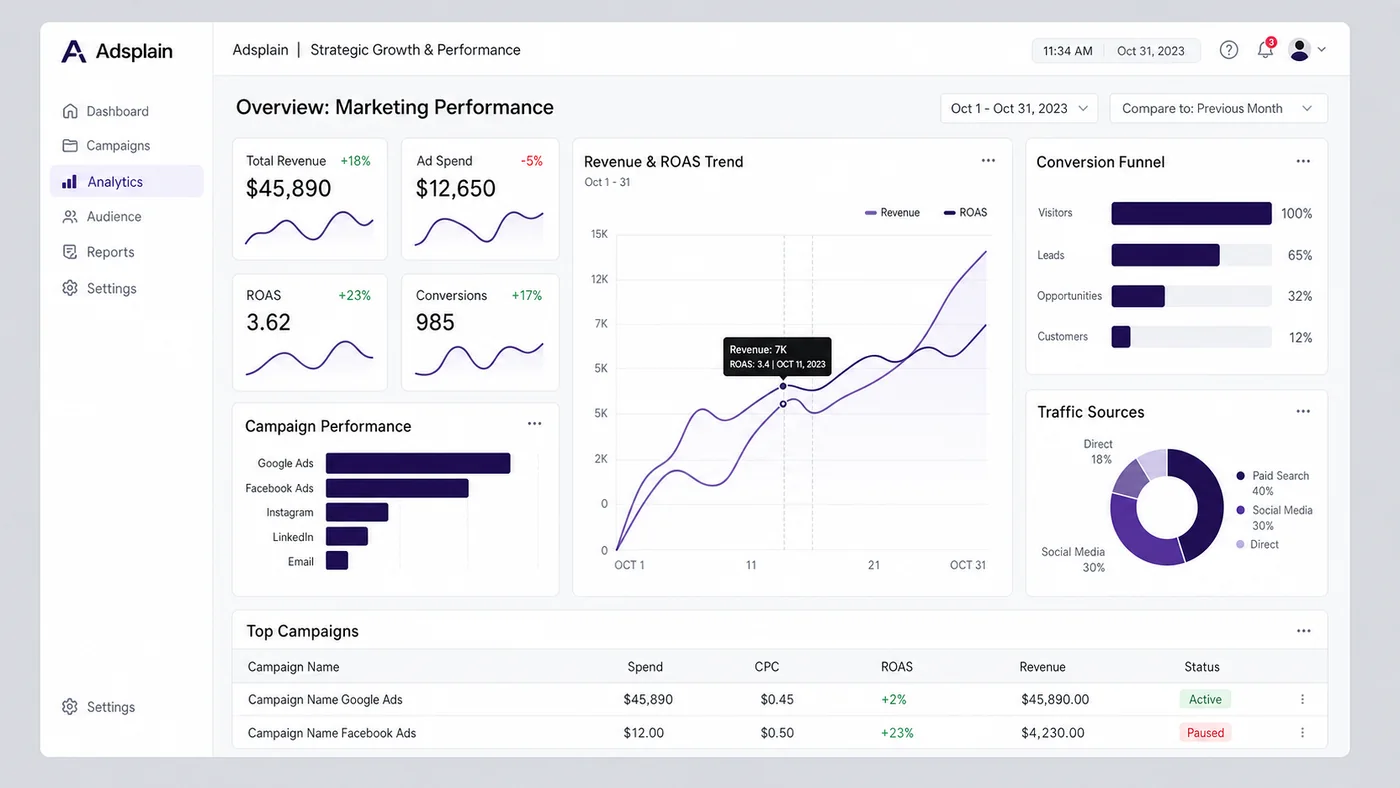Open the Ad Spend card
This screenshot has height=788, width=1400.
coord(480,199)
